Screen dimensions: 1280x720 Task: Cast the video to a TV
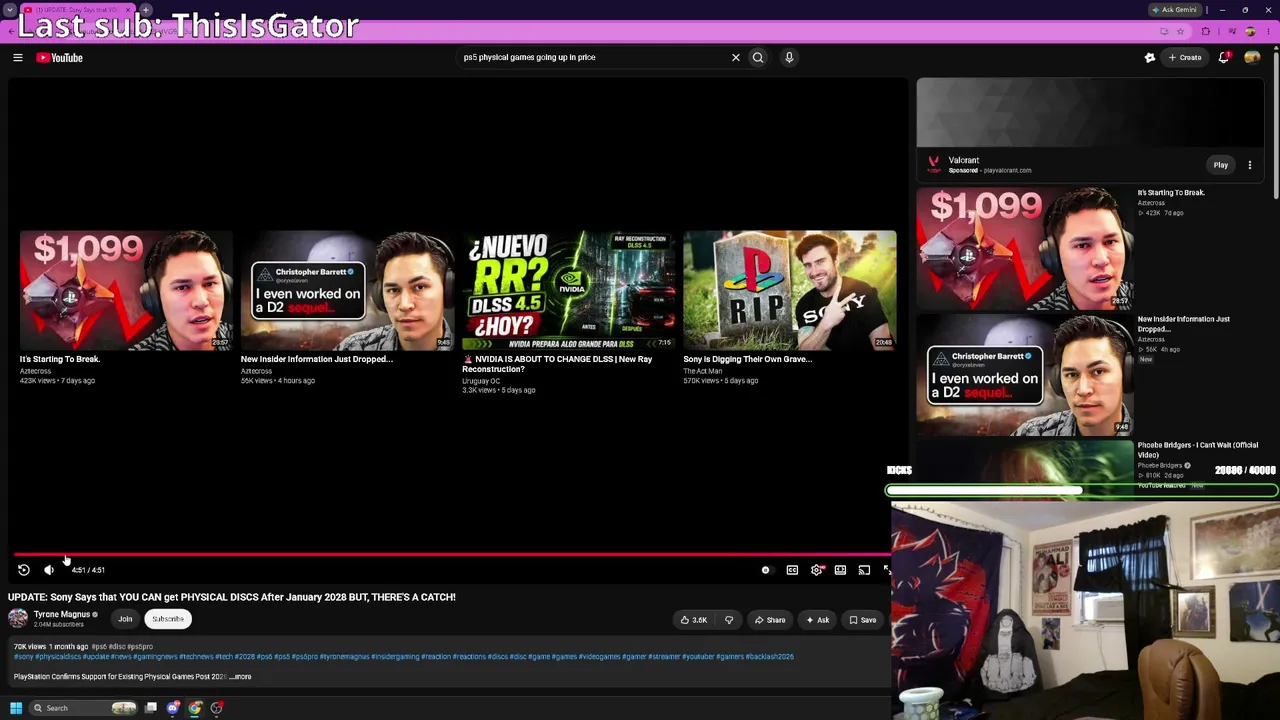(x=864, y=570)
